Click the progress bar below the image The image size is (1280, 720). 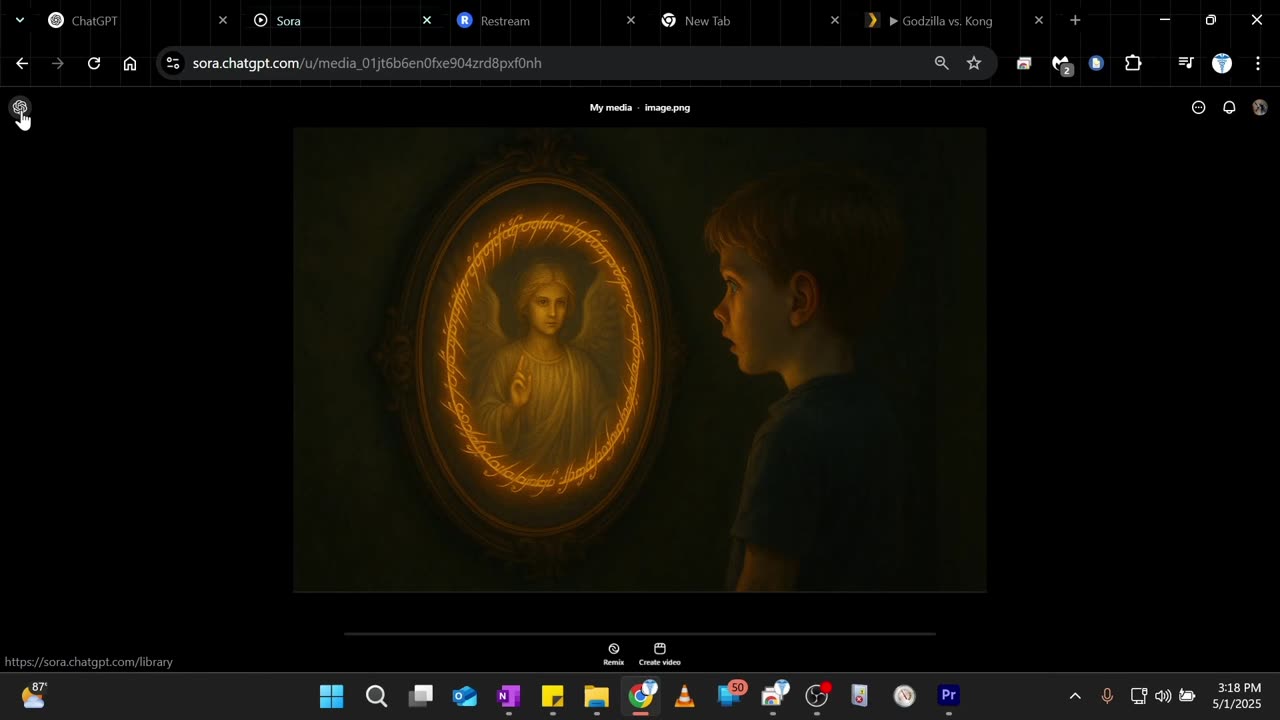click(x=640, y=633)
